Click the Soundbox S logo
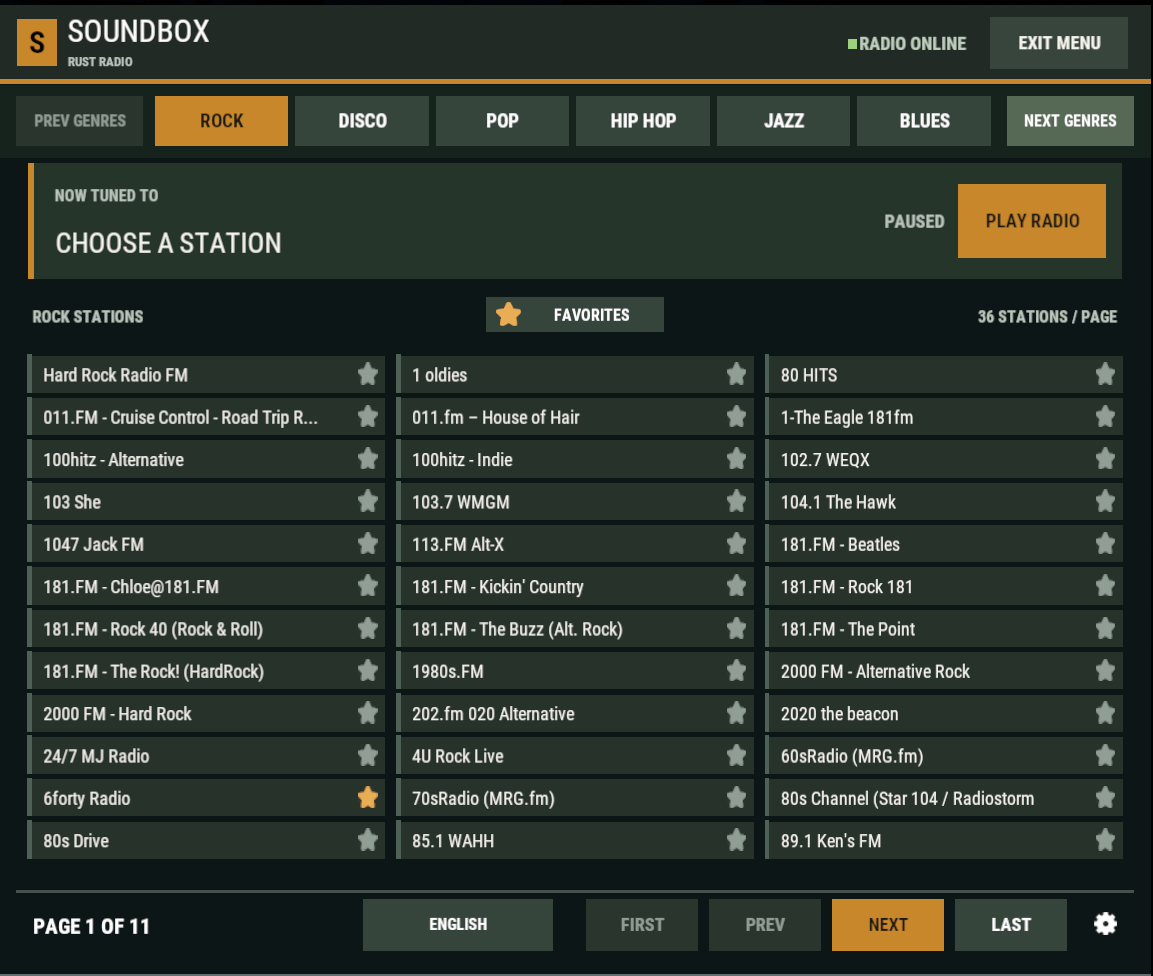Screen dimensions: 1153x976 (37, 43)
